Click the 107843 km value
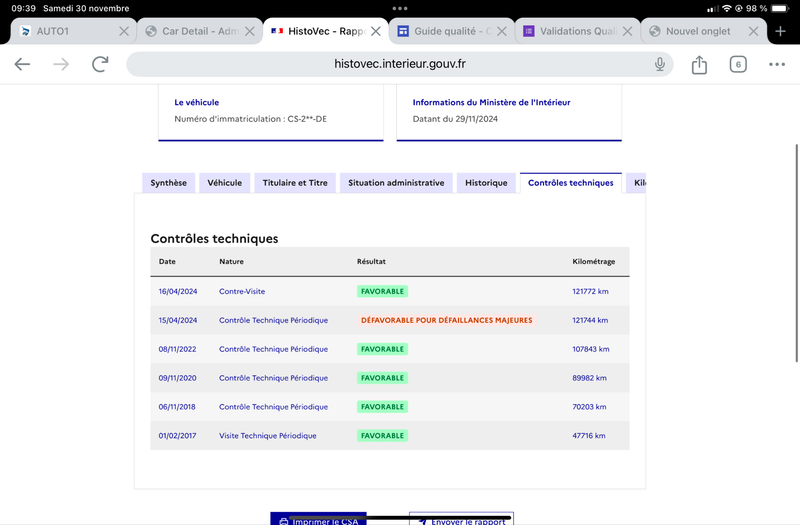The image size is (800, 525). point(591,349)
